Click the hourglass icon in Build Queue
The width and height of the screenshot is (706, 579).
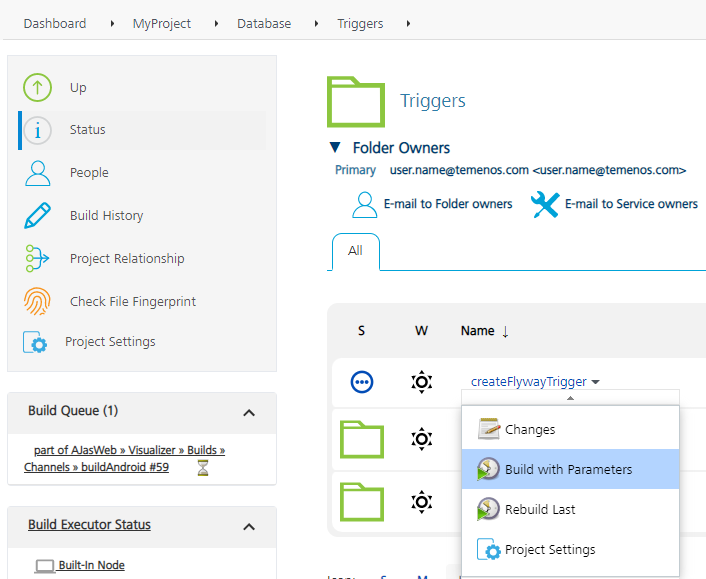pyautogui.click(x=203, y=467)
